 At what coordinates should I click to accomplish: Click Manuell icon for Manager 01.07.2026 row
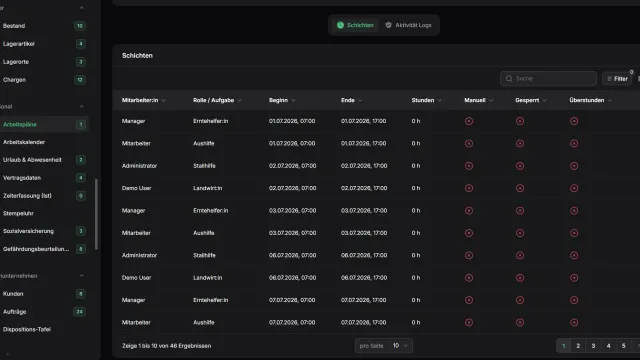[x=469, y=121]
